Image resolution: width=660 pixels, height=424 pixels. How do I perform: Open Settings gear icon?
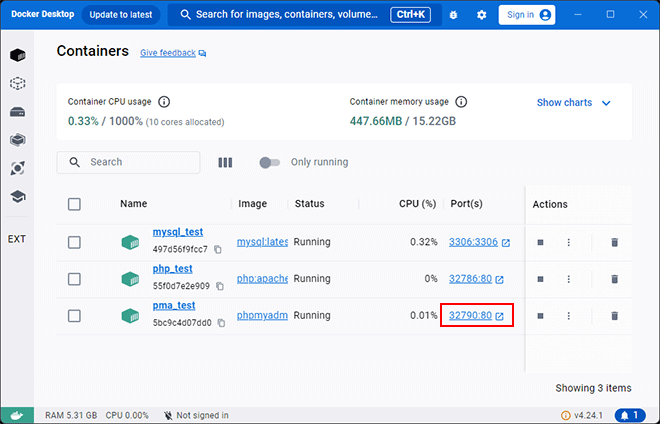(482, 15)
